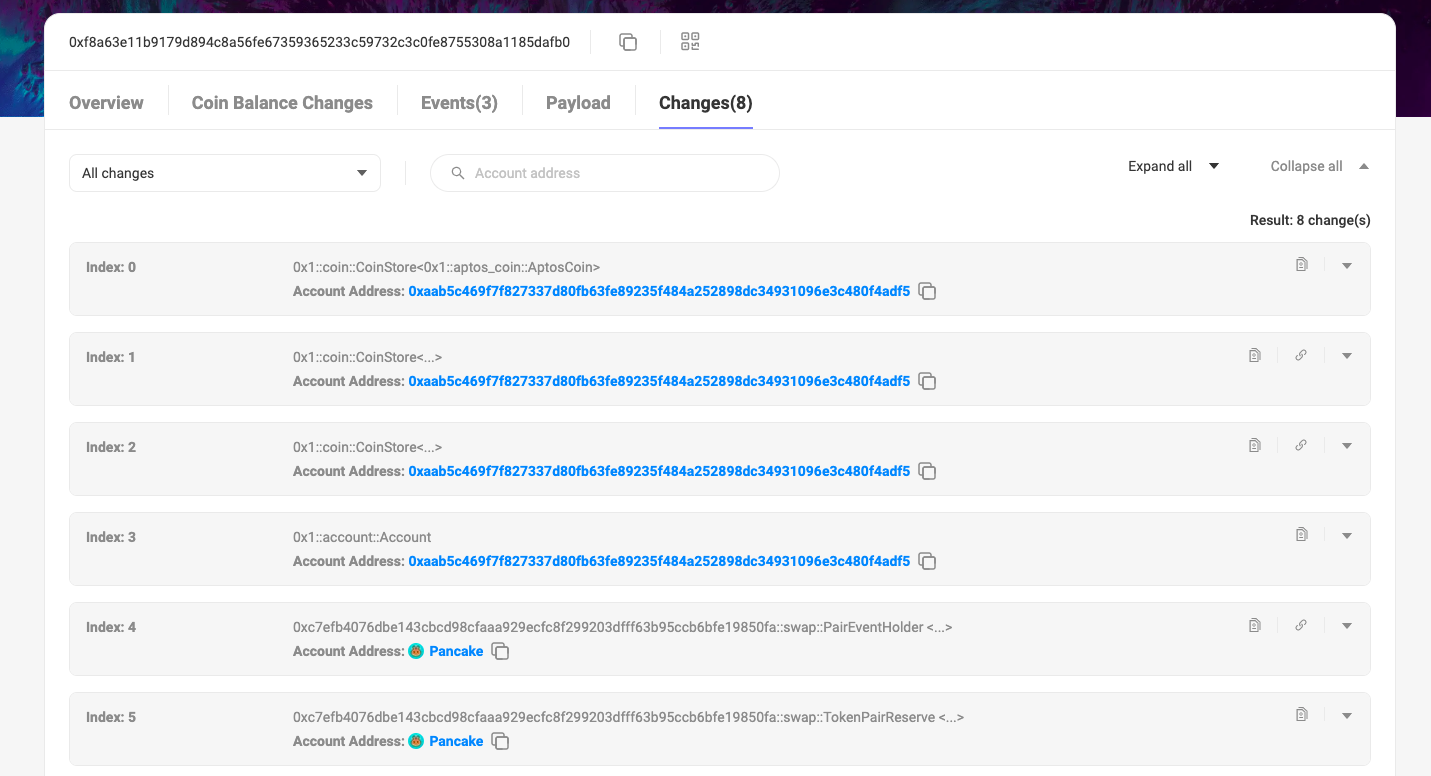Expand the Index 2 change row

(x=1347, y=446)
